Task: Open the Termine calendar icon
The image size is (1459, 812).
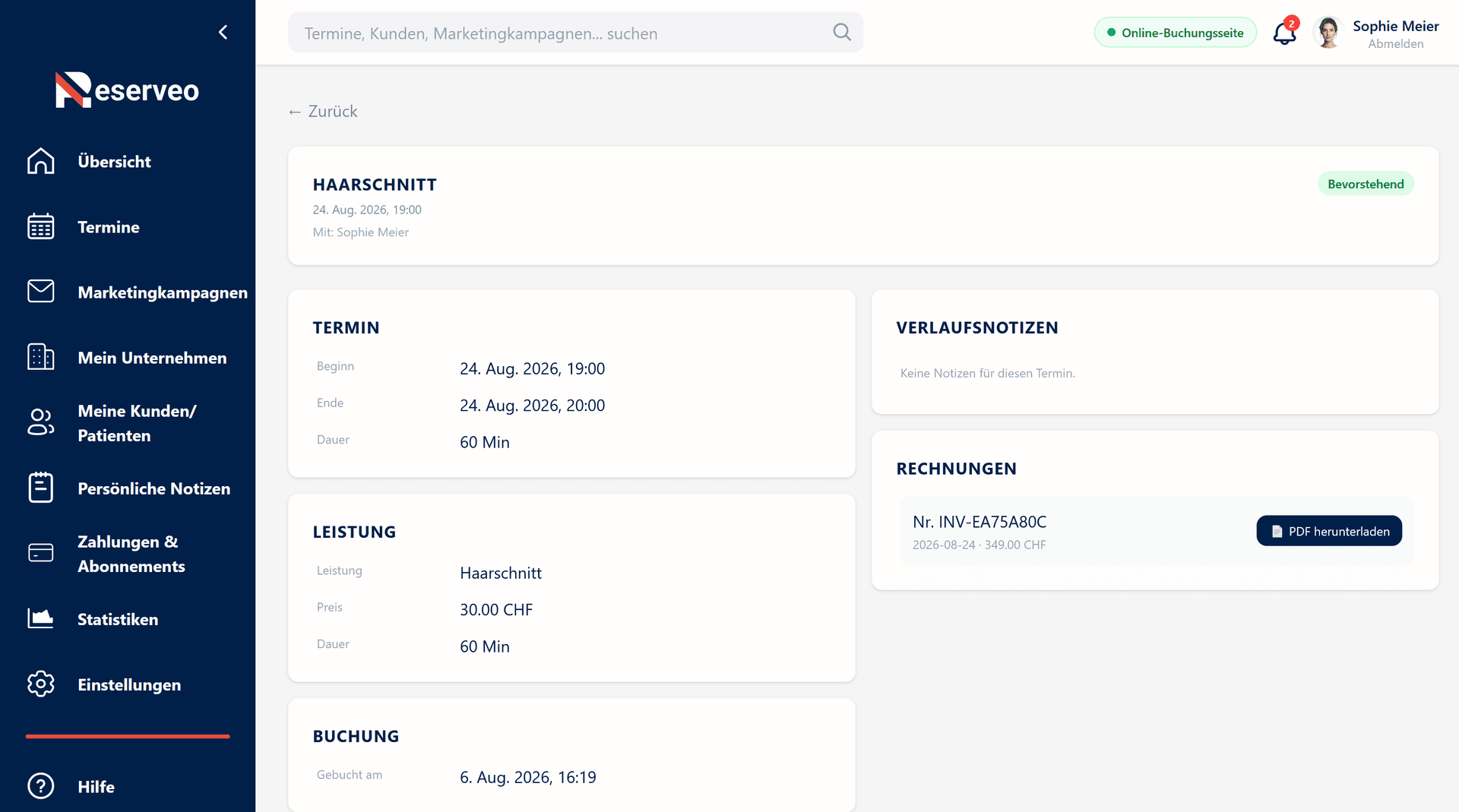Action: click(41, 226)
